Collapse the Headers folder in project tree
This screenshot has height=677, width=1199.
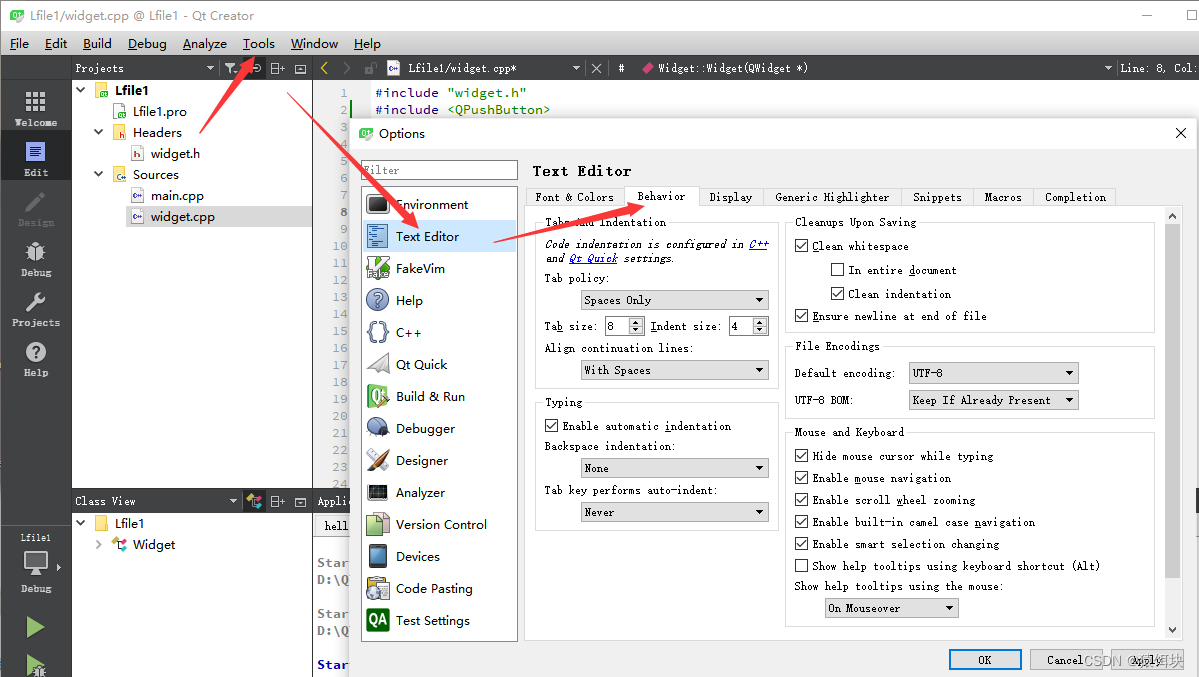pos(99,132)
